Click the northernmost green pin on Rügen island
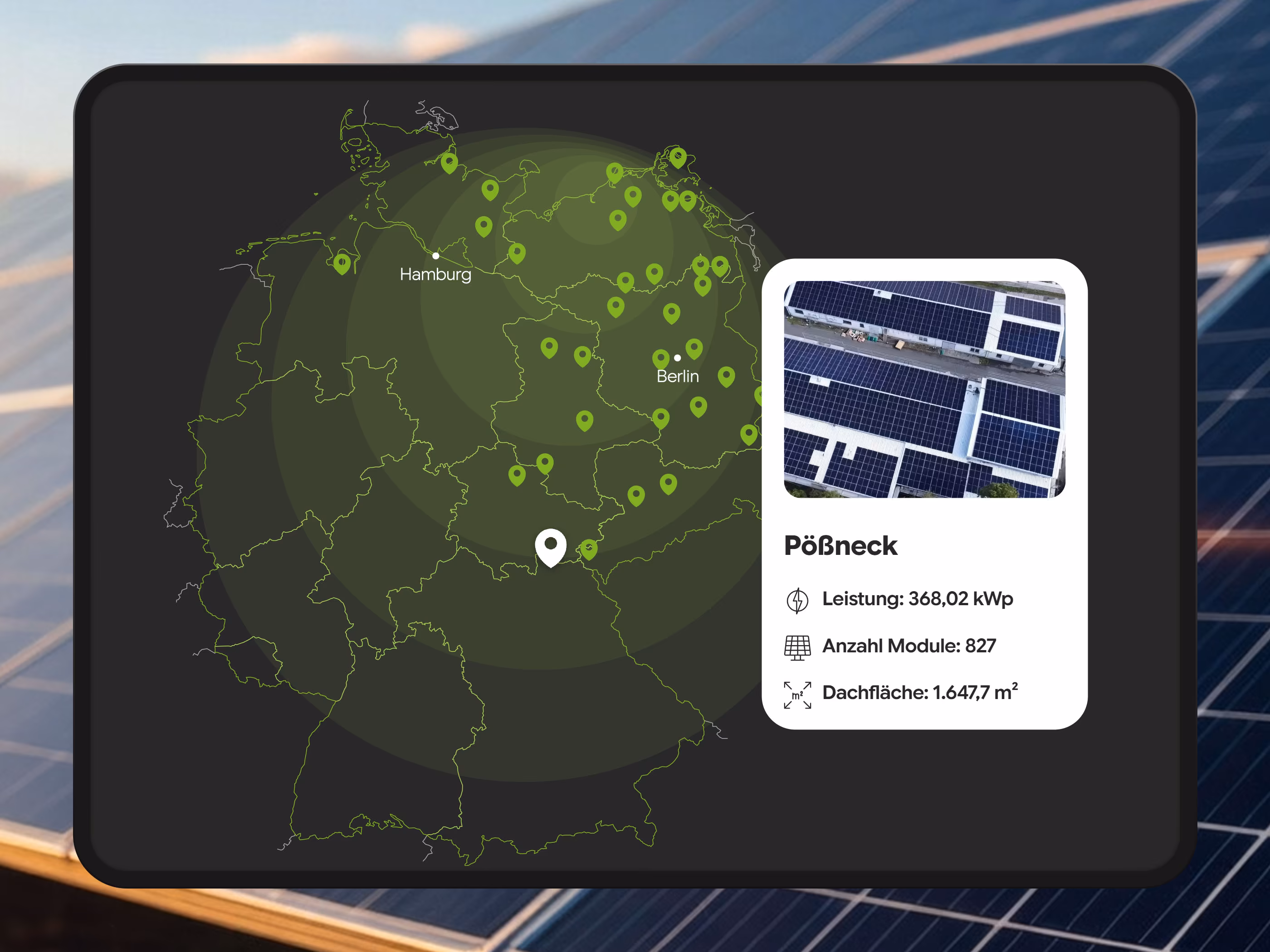Screen dimensions: 1270x952 tap(678, 157)
